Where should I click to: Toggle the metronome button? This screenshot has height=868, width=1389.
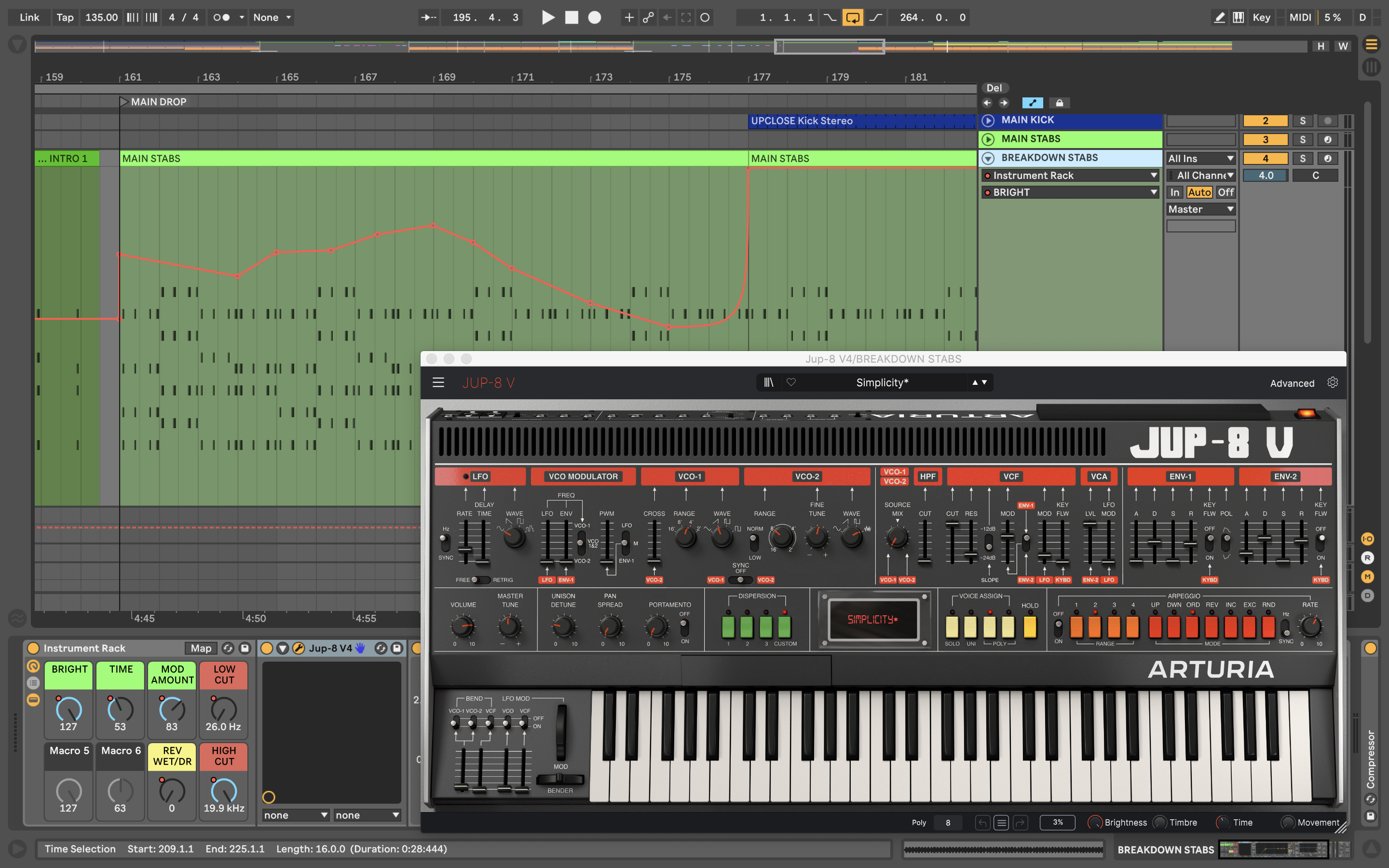(x=221, y=17)
